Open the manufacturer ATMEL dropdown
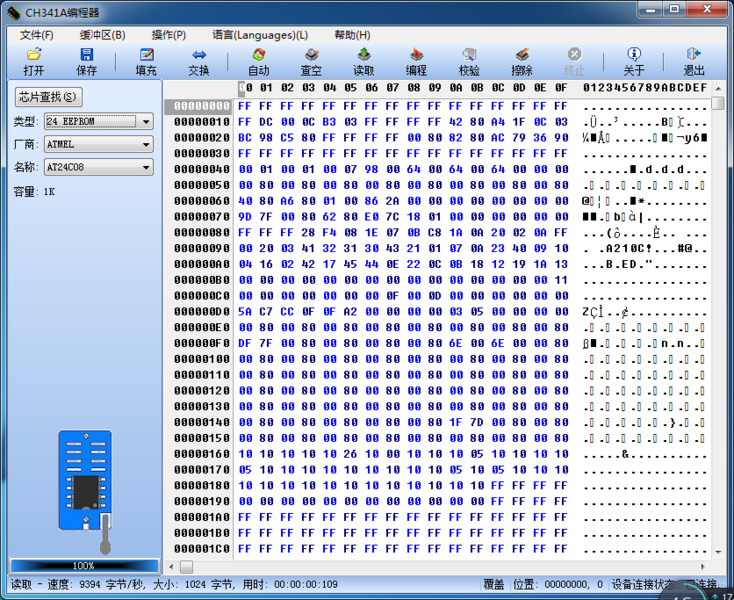 [146, 144]
